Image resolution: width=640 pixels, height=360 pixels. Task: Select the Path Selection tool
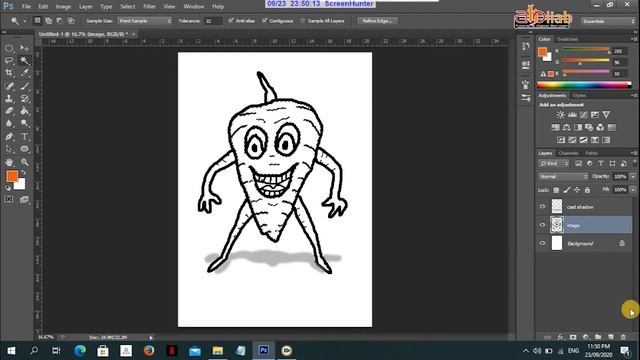point(9,149)
